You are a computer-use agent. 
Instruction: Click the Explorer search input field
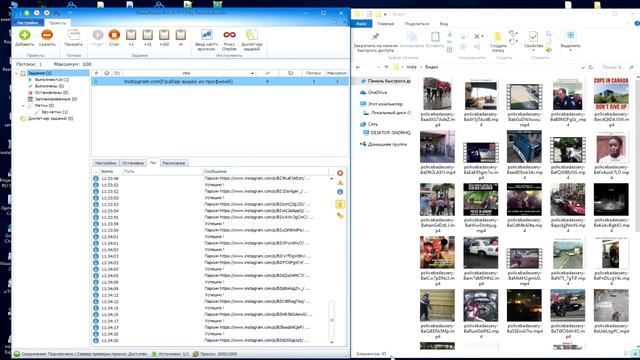615,67
